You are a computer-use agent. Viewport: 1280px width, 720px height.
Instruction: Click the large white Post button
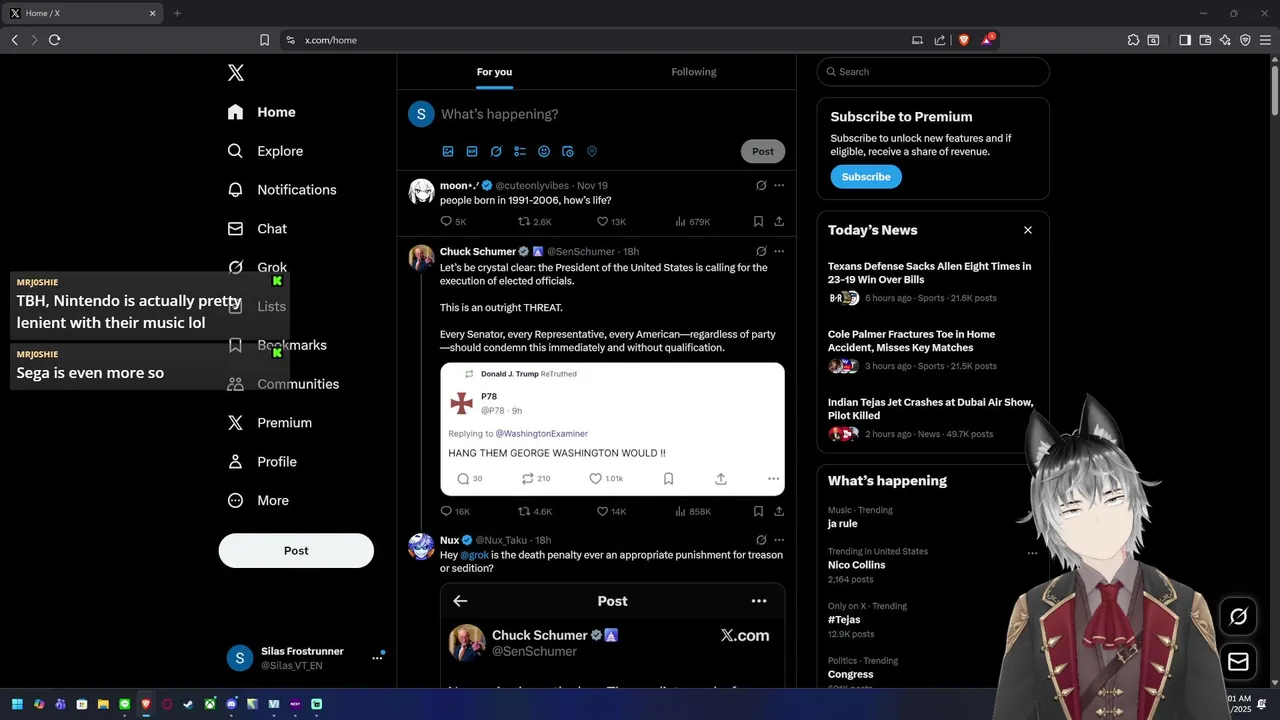[x=296, y=551]
